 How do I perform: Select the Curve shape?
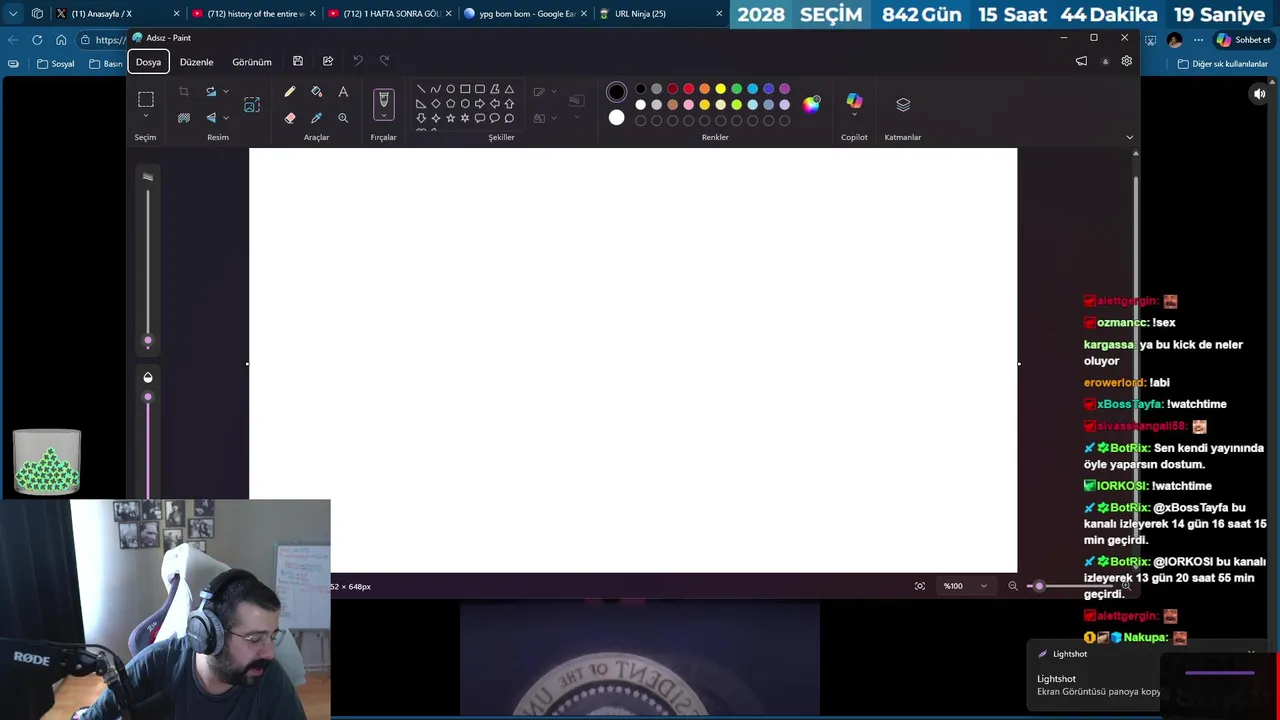point(435,89)
